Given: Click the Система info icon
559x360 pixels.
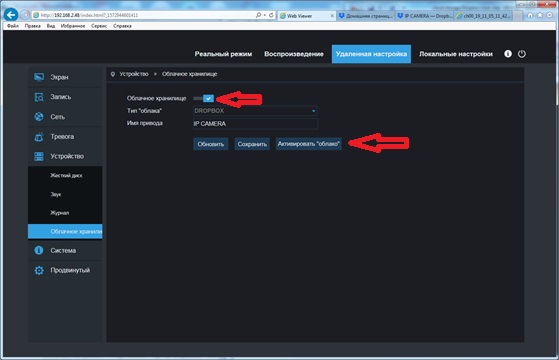Looking at the screenshot, I should [39, 250].
